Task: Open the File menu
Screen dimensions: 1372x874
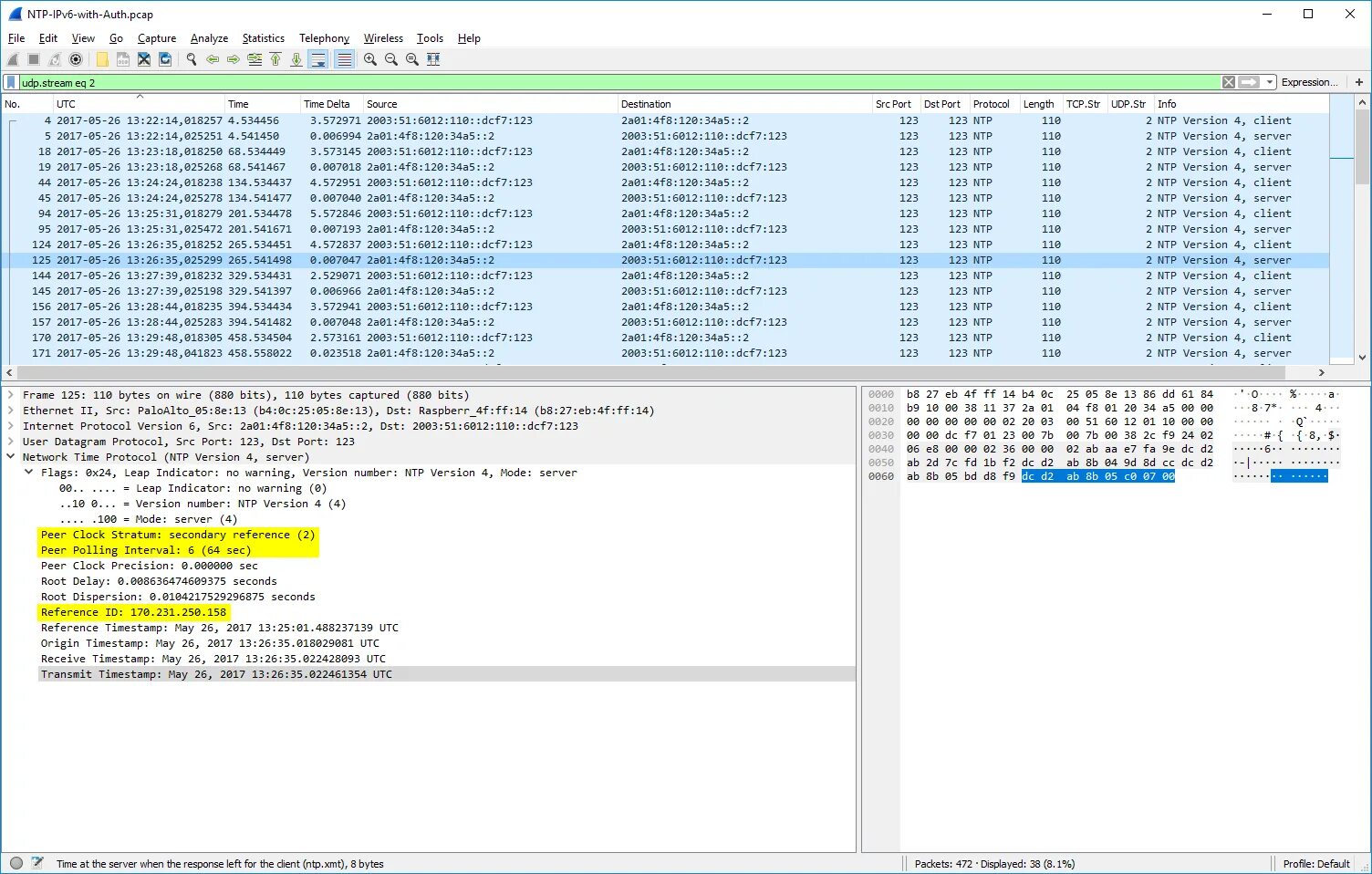Action: click(x=16, y=38)
